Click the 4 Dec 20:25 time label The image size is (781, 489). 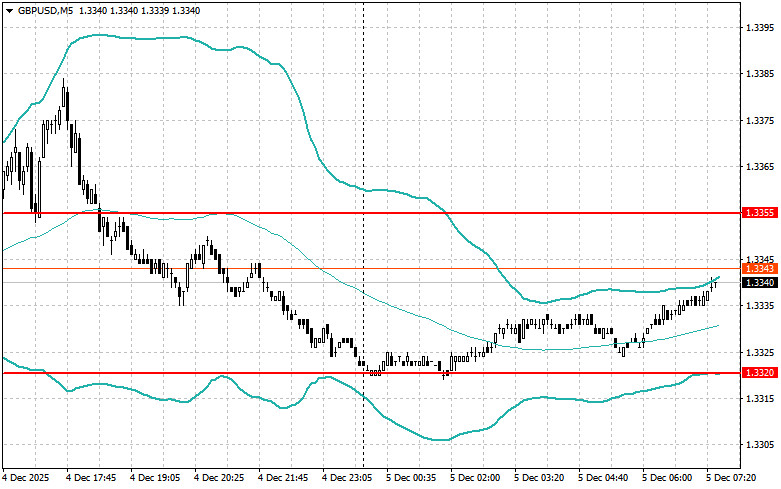point(219,478)
